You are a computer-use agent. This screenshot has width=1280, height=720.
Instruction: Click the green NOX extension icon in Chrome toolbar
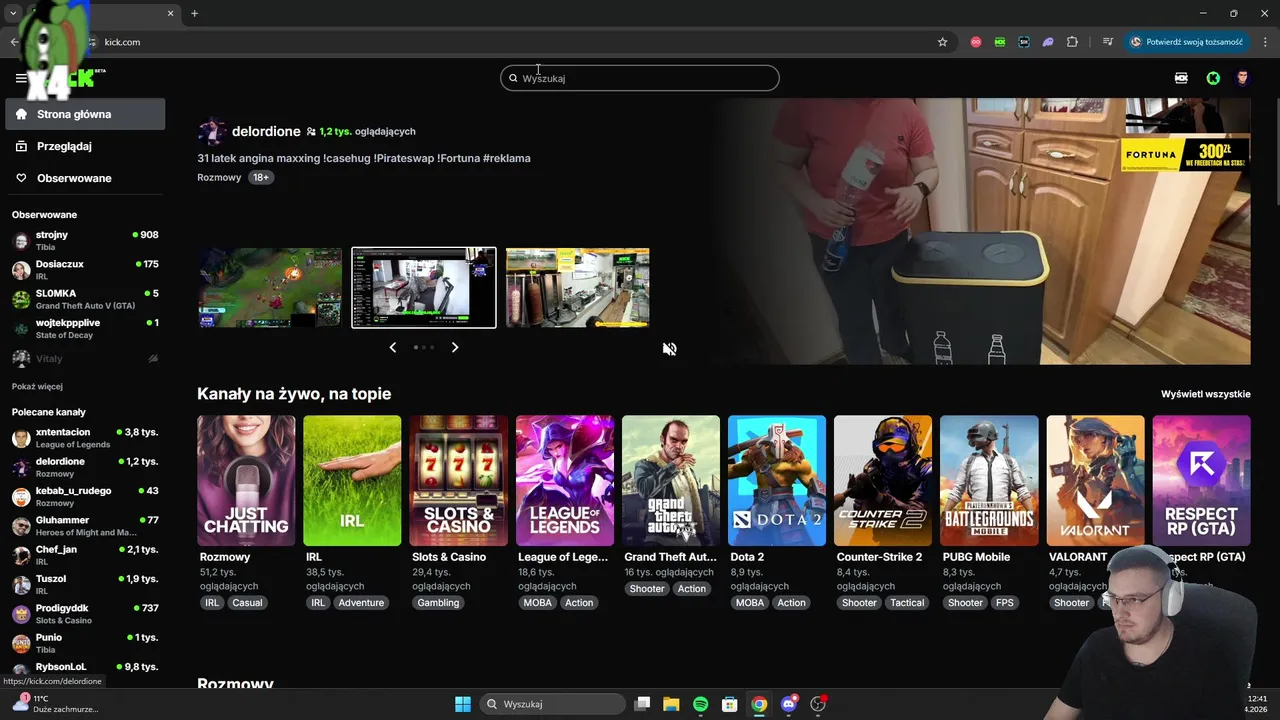coord(1000,42)
